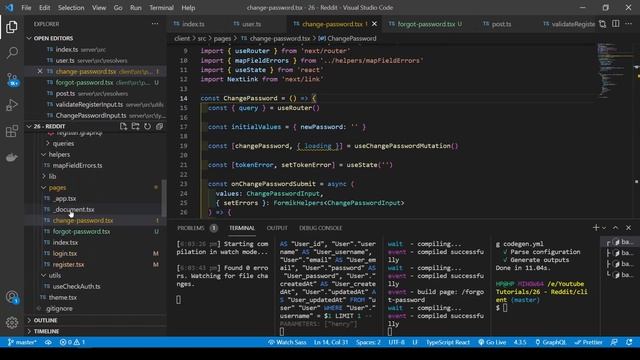640x360 pixels.
Task: Click New File icon in 26 - REDDIT header
Action: (123, 126)
